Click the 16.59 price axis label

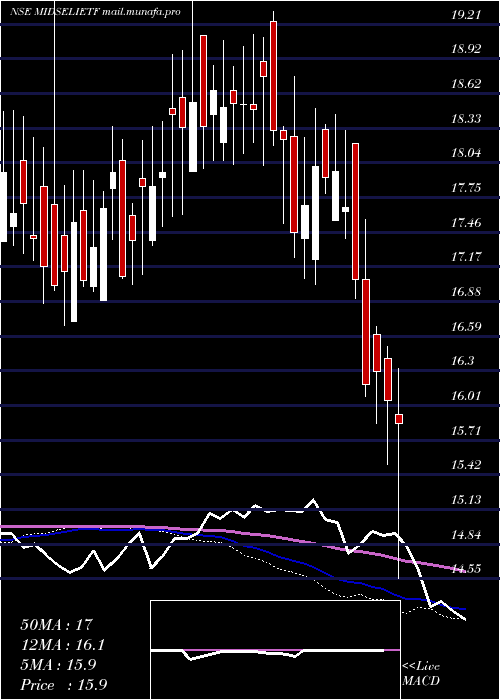tap(466, 326)
